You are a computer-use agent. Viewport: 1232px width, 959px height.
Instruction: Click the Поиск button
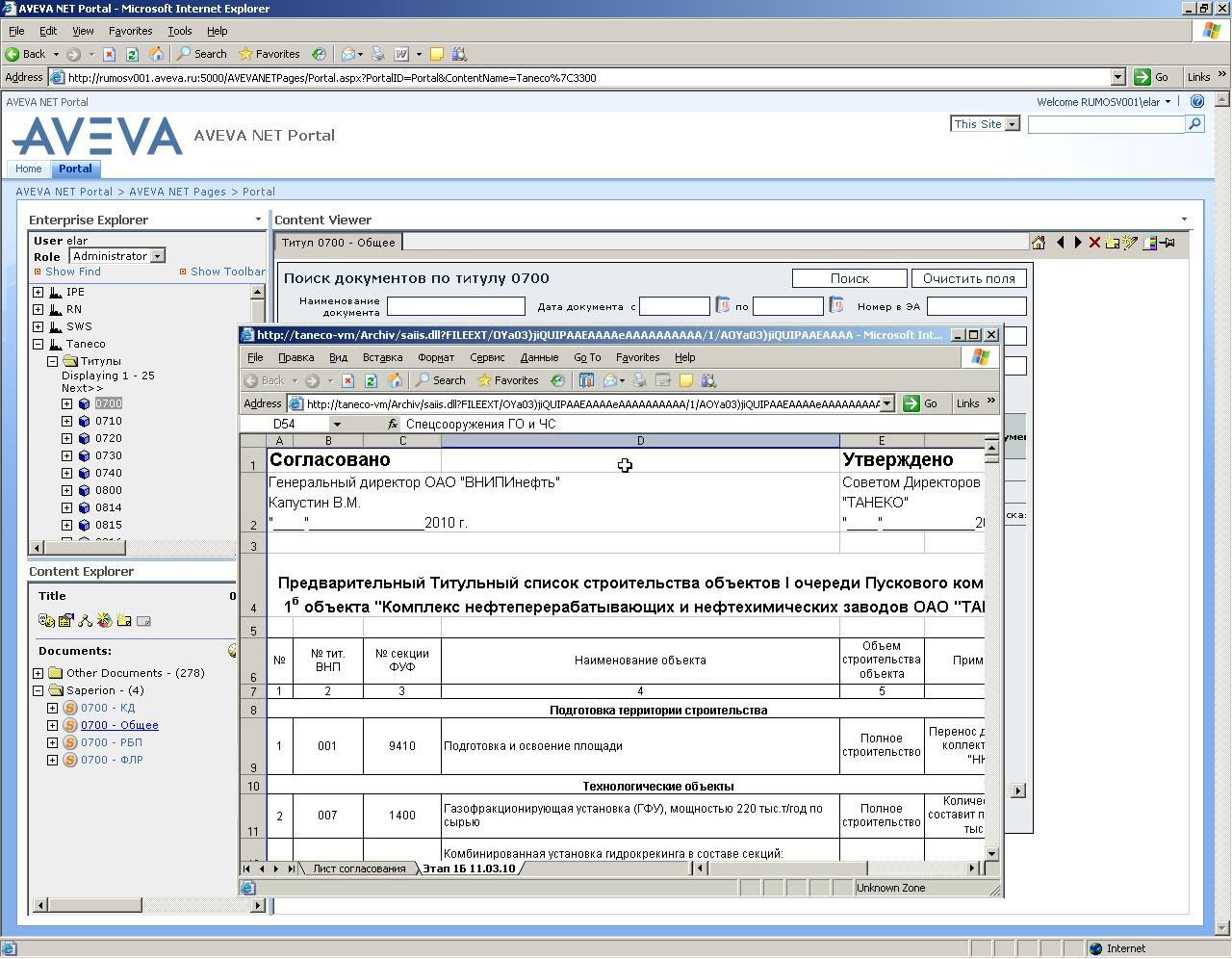(x=850, y=278)
